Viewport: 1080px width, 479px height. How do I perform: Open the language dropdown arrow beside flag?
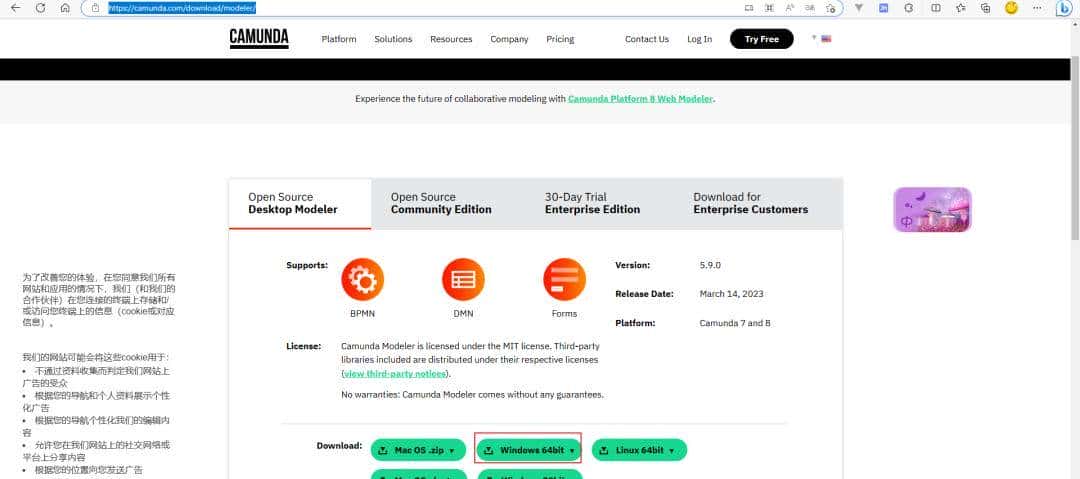[x=814, y=37]
